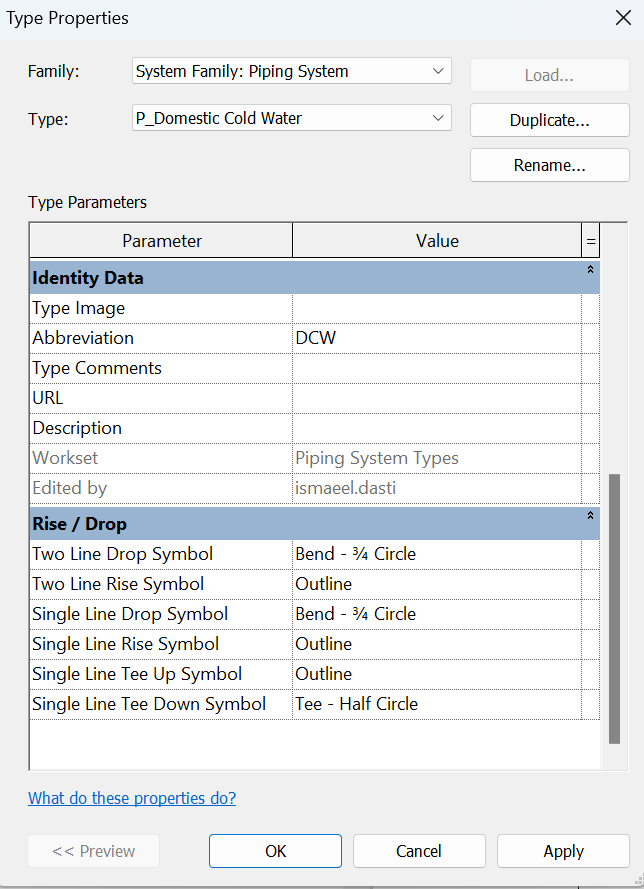Image resolution: width=644 pixels, height=889 pixels.
Task: Change the Single Line Rise Symbol value
Action: click(437, 643)
